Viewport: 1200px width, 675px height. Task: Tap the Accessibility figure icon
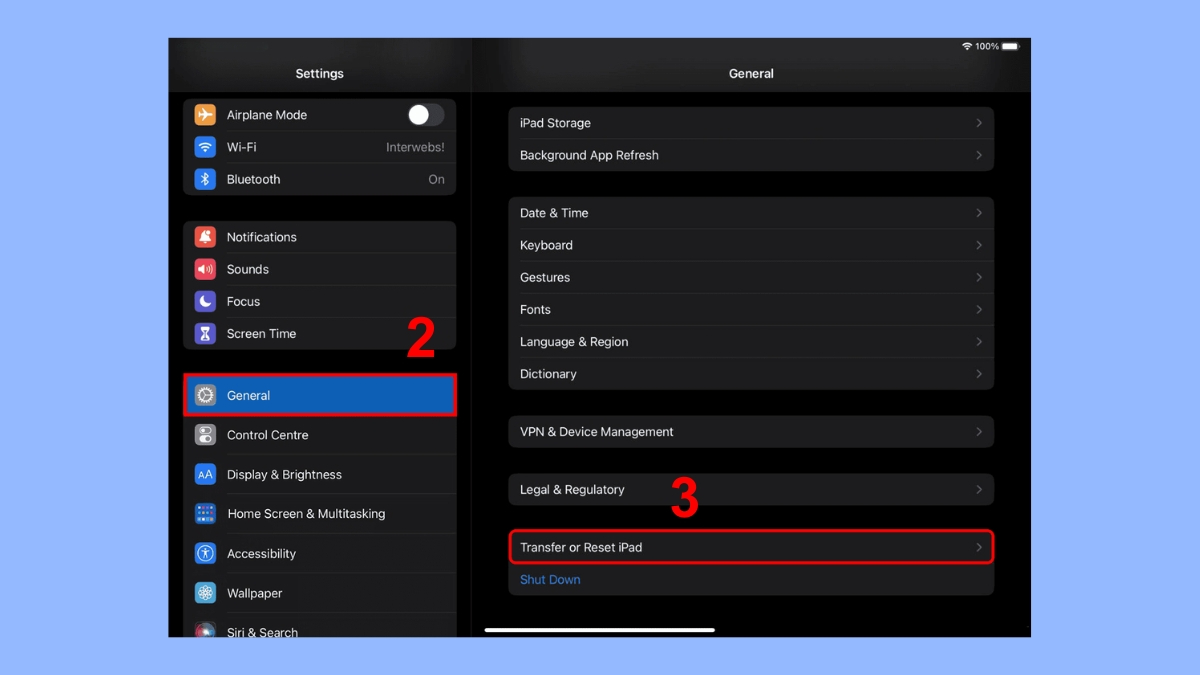[205, 553]
